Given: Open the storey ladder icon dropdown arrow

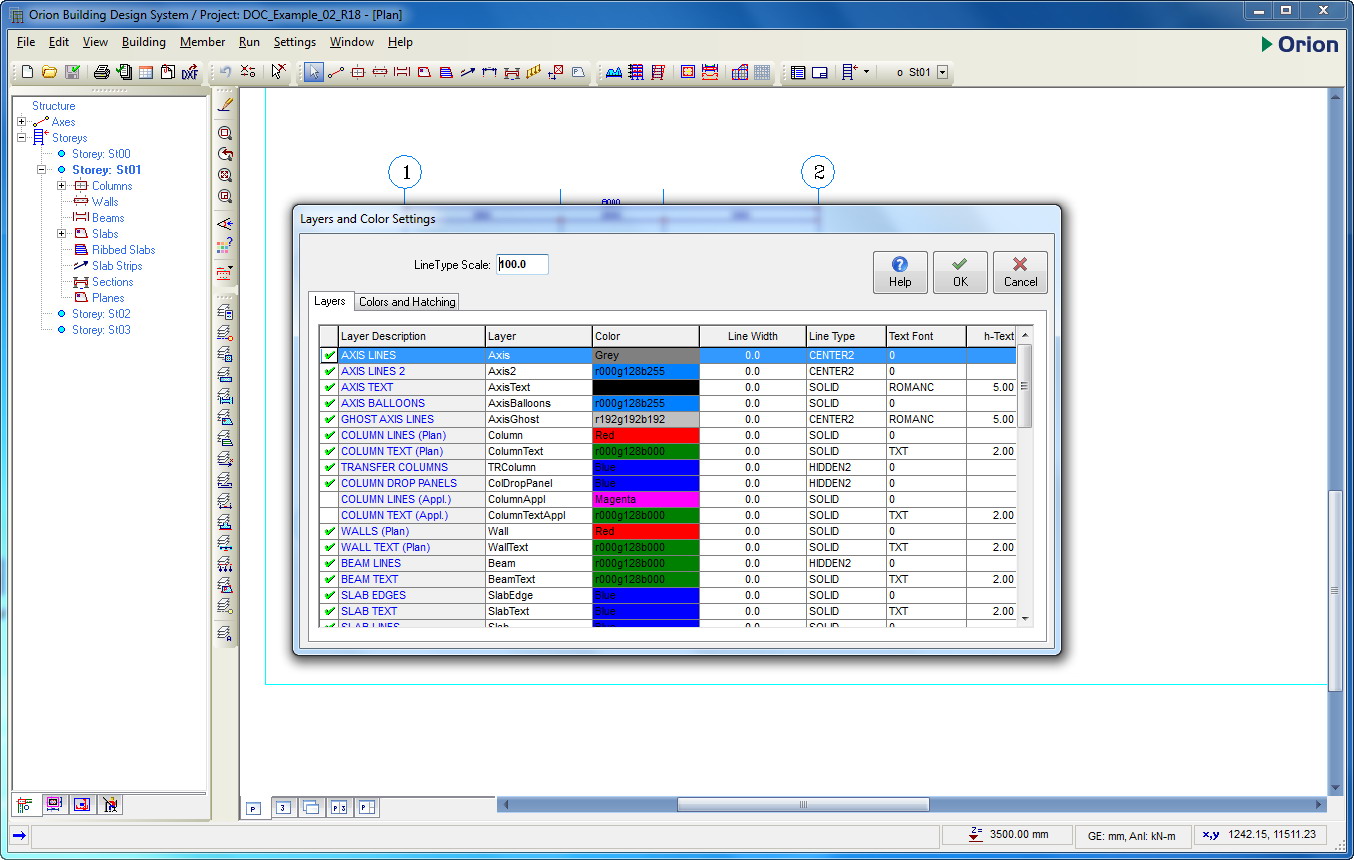Looking at the screenshot, I should click(x=866, y=72).
